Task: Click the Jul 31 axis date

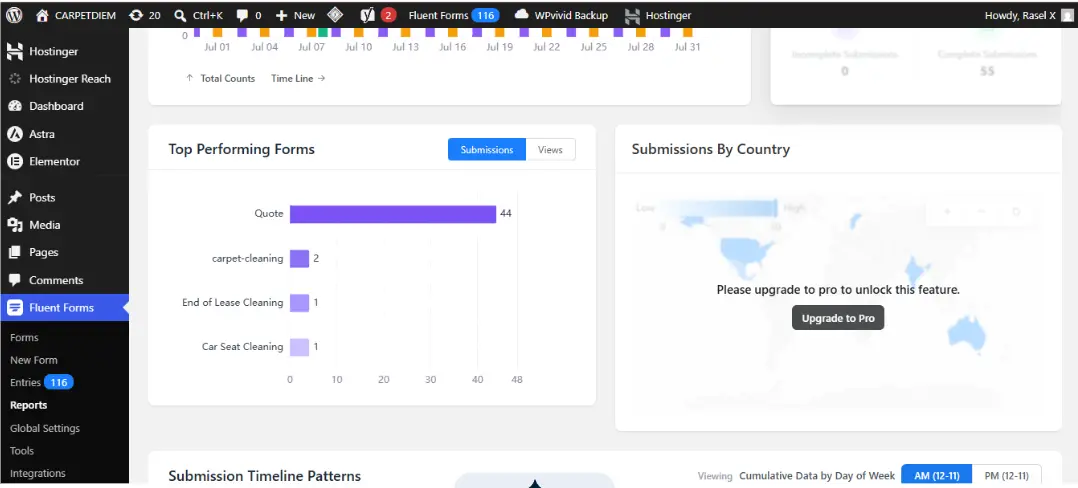Action: pyautogui.click(x=688, y=47)
